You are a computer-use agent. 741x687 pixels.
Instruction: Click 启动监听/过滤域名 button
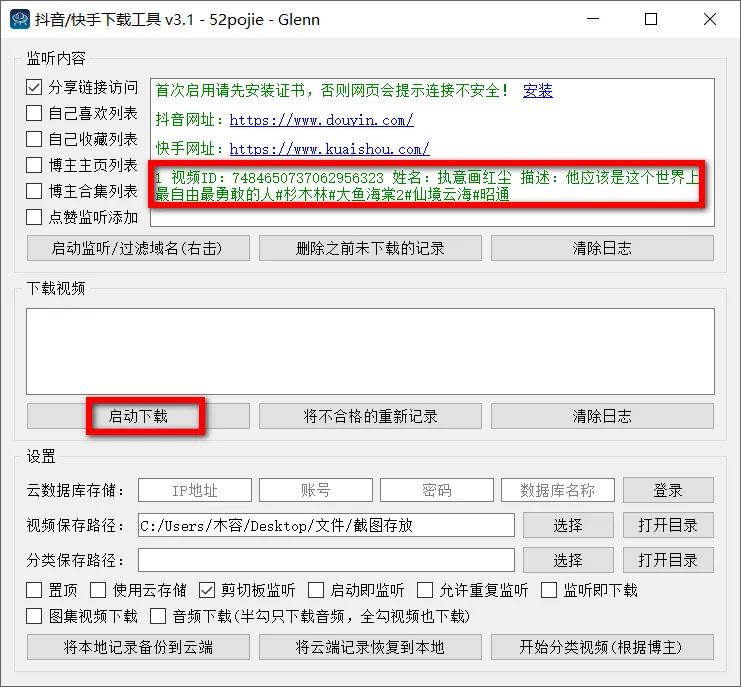[x=138, y=248]
